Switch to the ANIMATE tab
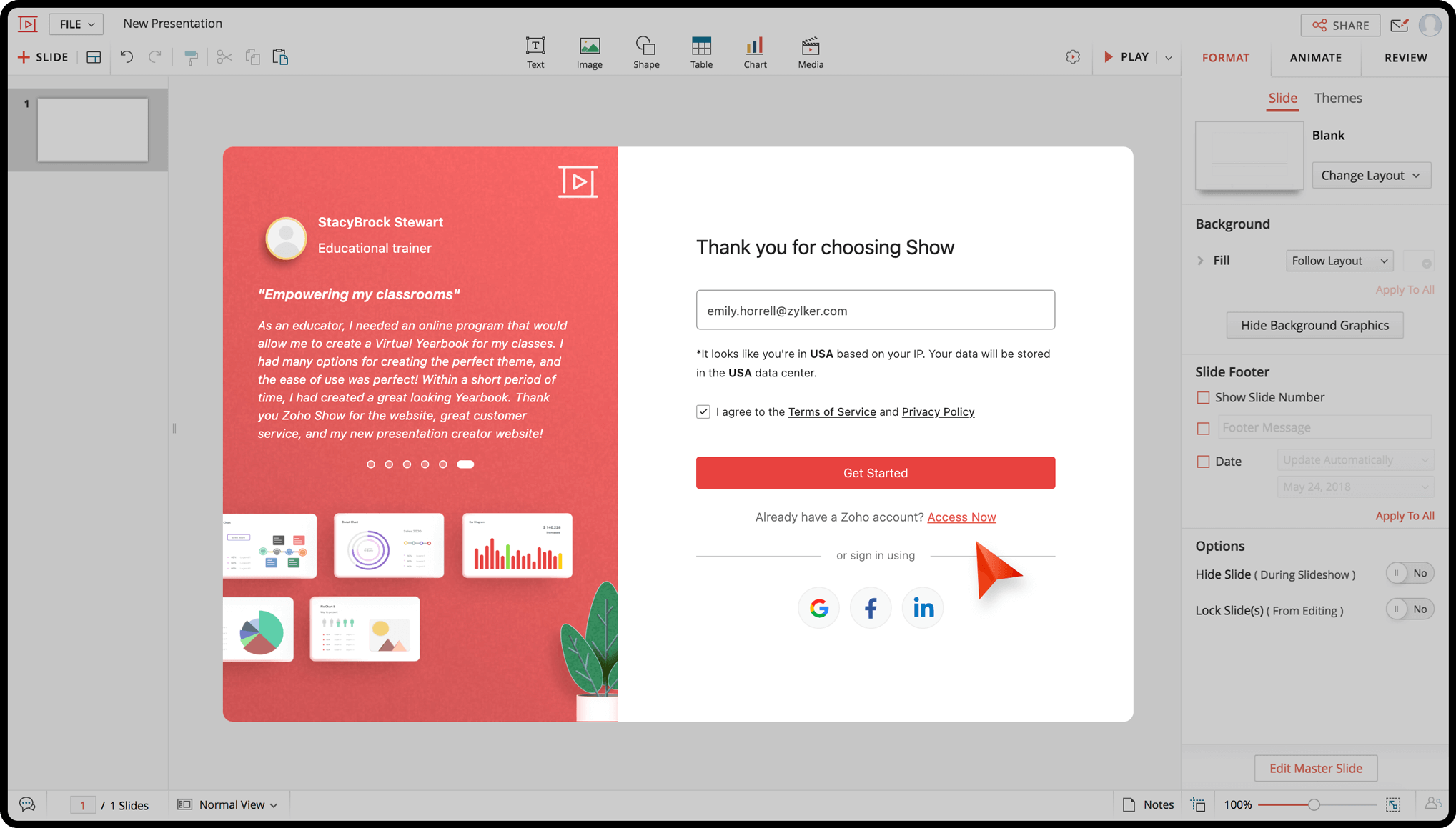Screen dimensions: 1456x828 pos(1315,58)
